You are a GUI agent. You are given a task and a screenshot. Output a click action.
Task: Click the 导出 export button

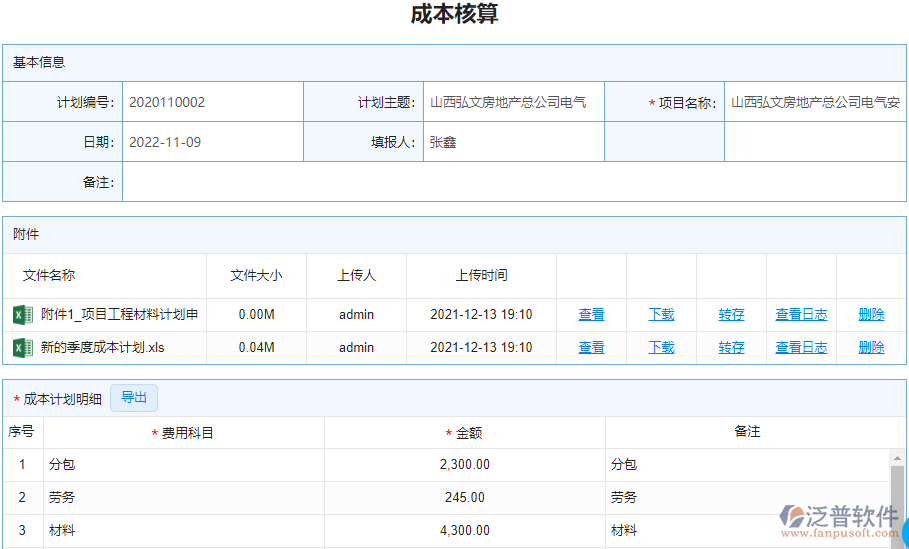pyautogui.click(x=134, y=398)
